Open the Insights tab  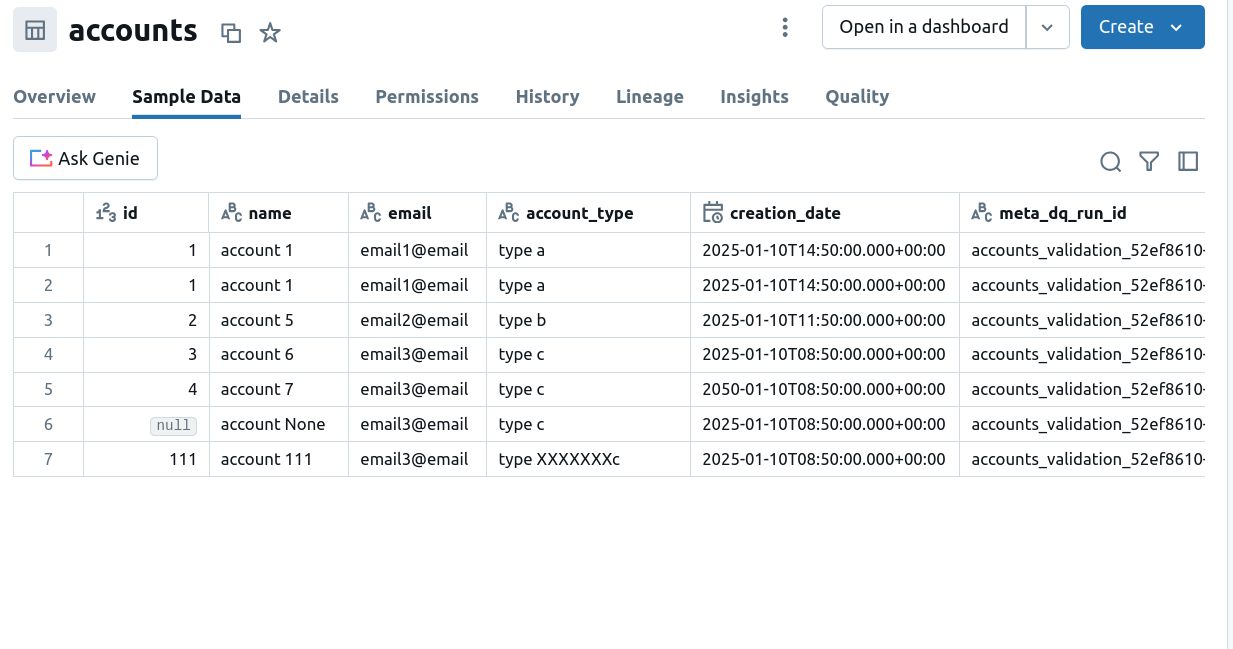click(x=755, y=97)
